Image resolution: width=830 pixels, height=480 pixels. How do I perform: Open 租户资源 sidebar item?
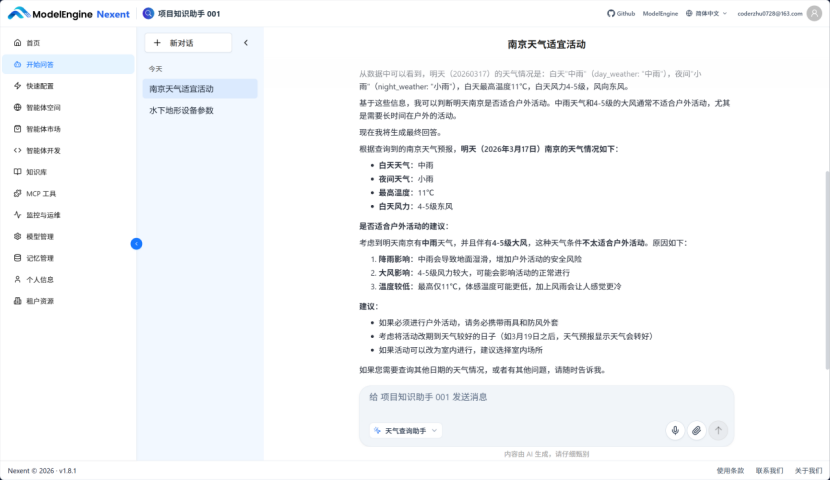(68, 301)
